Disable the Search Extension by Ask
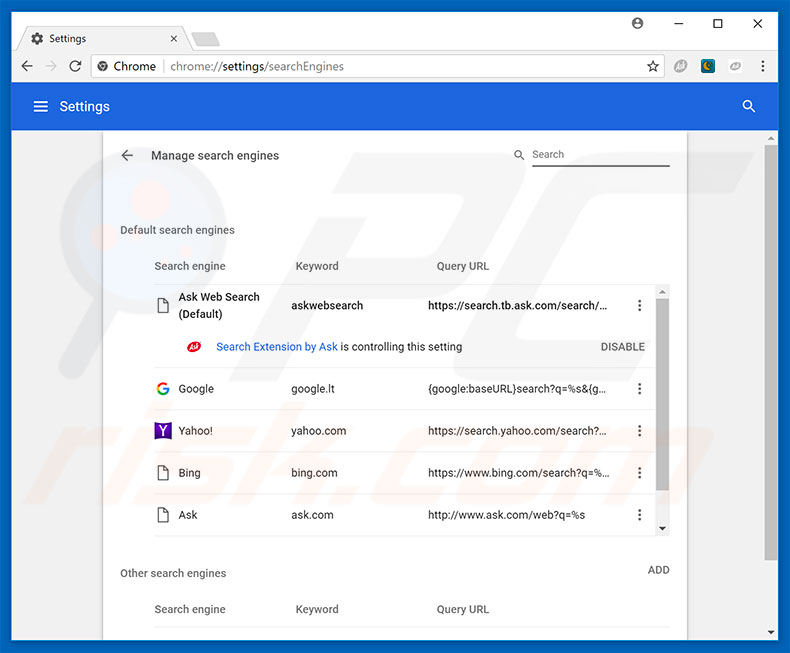 tap(622, 347)
